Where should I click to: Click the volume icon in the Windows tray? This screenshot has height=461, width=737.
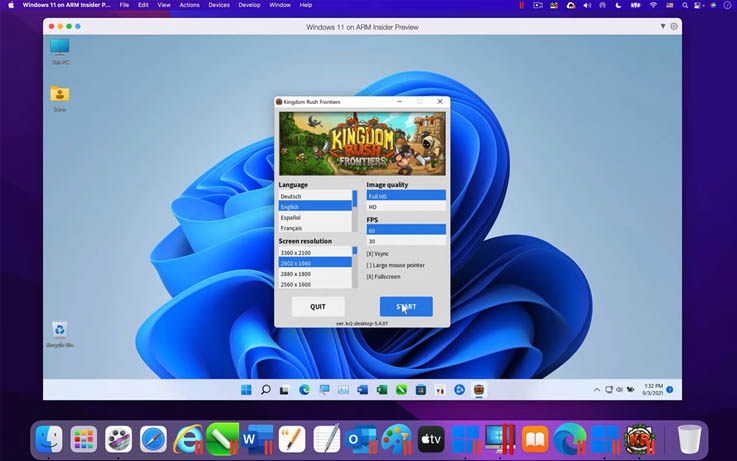619,390
